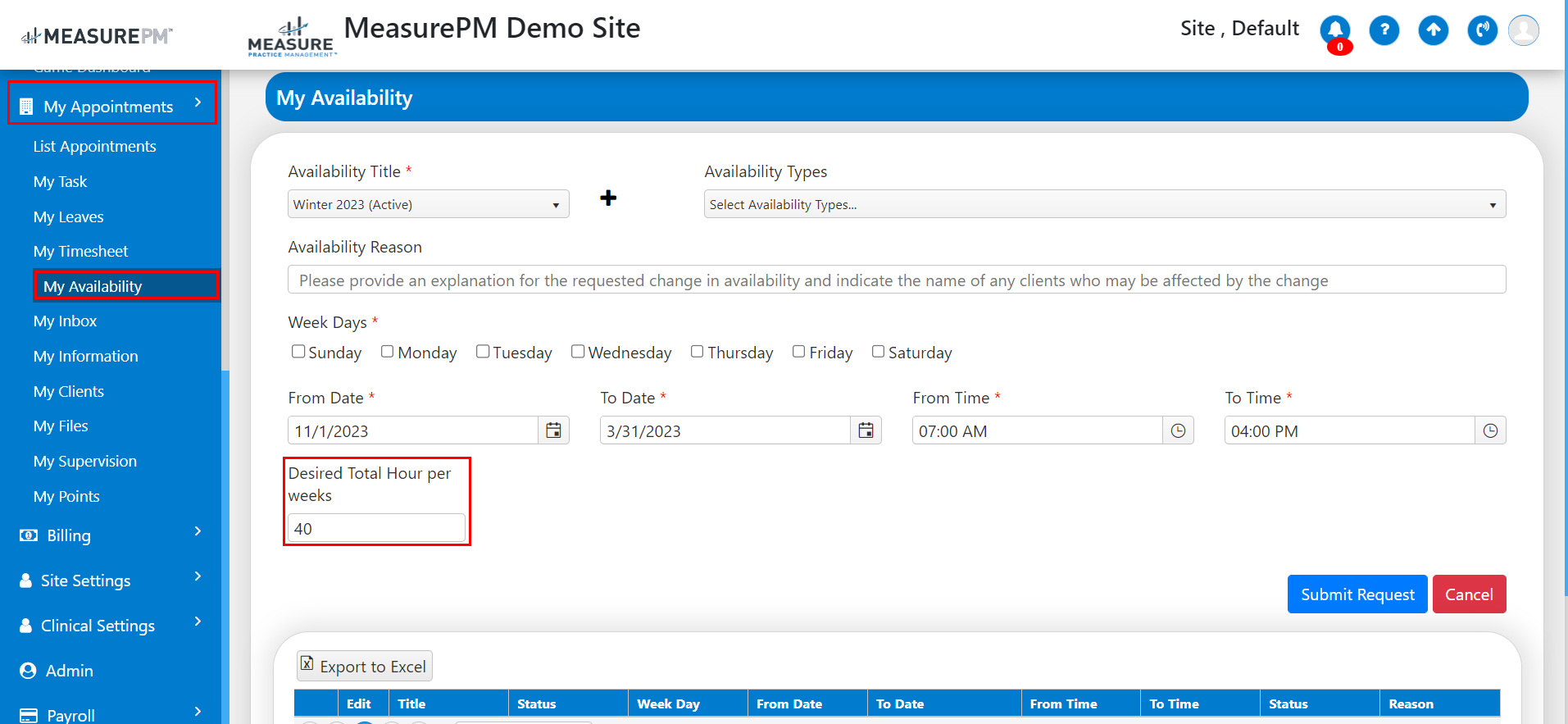Click the My Appointments building icon

click(26, 107)
